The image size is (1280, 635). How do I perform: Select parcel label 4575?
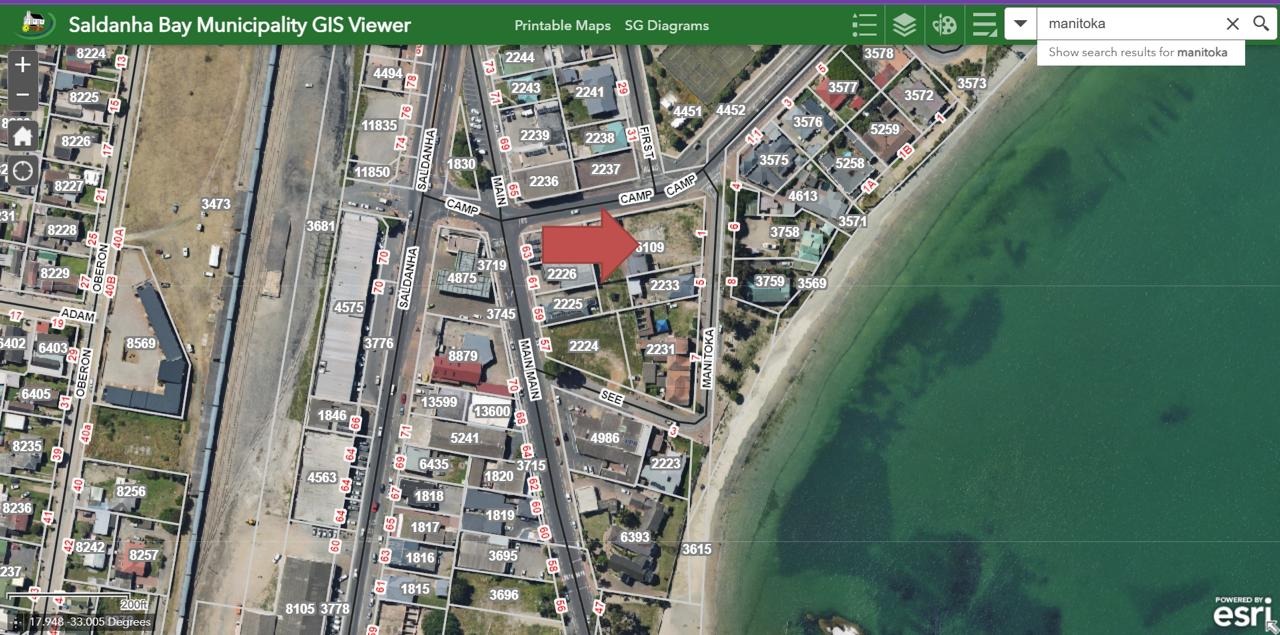pos(348,307)
